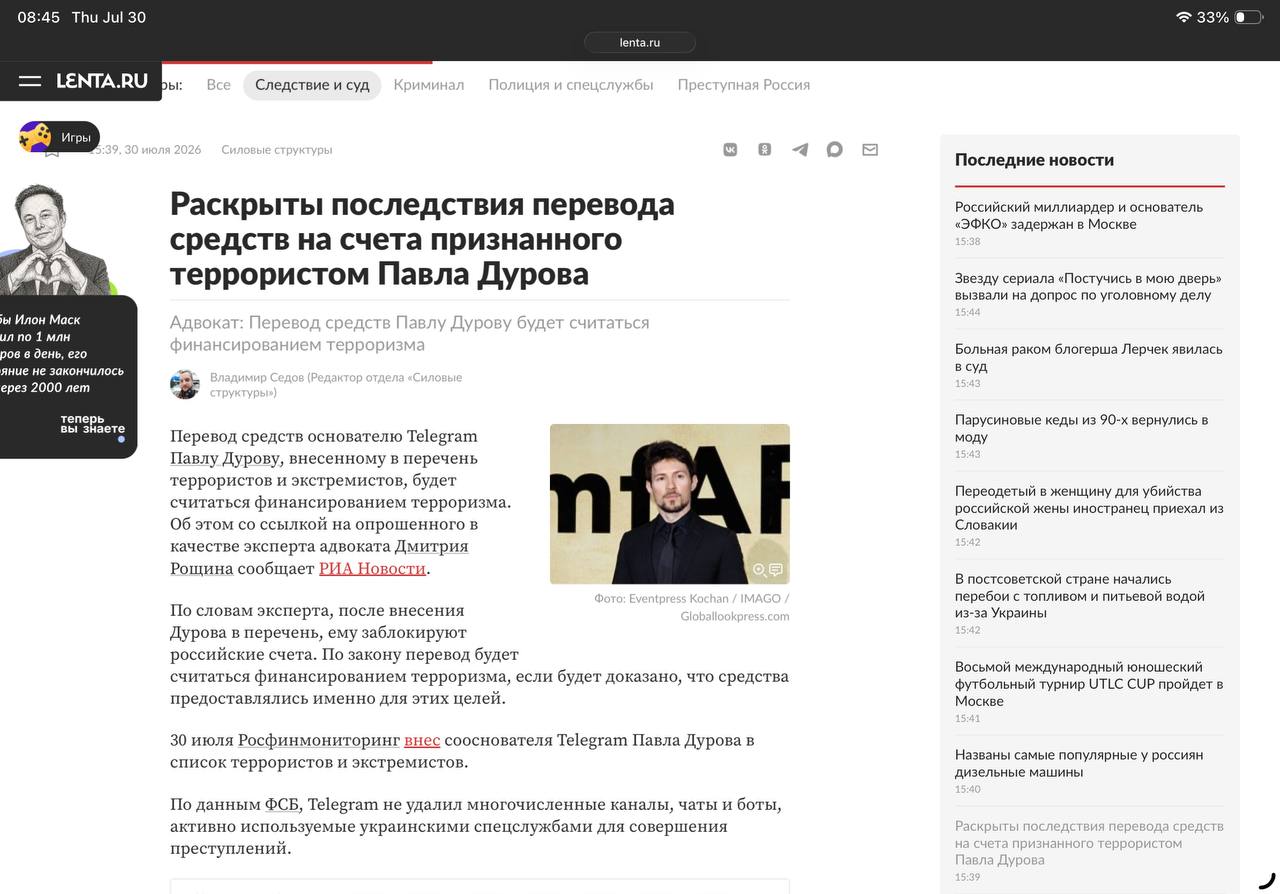This screenshot has height=894, width=1280.
Task: Open news about fuel and water shortages
Action: point(1080,596)
